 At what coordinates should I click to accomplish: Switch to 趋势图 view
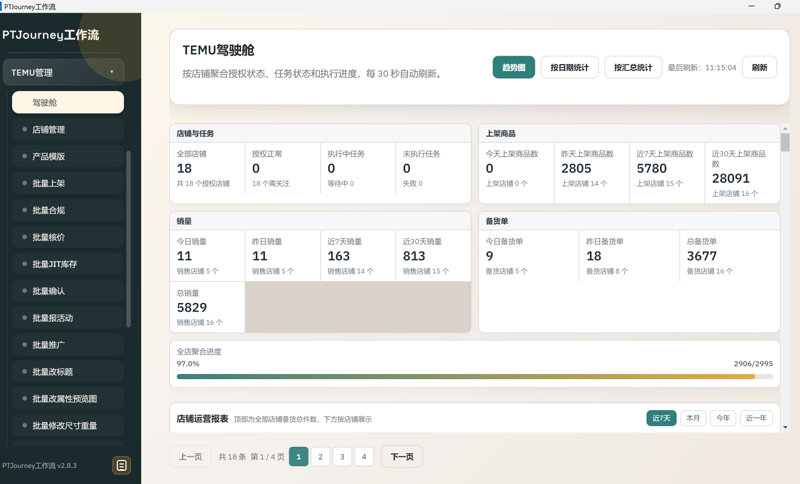point(514,67)
